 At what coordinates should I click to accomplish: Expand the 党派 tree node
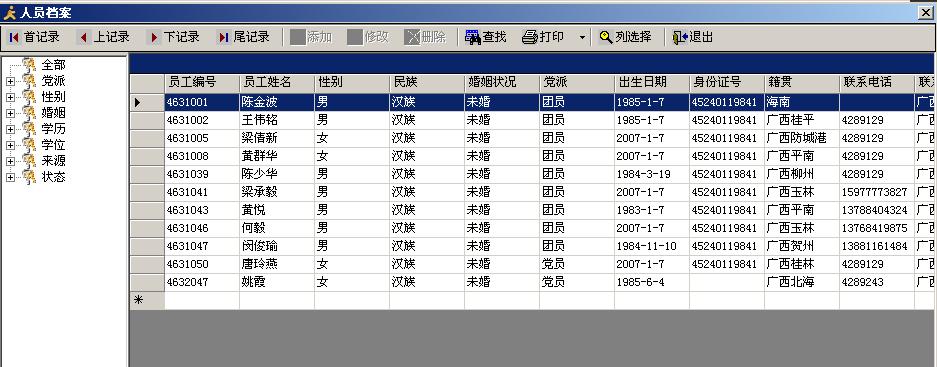10,81
